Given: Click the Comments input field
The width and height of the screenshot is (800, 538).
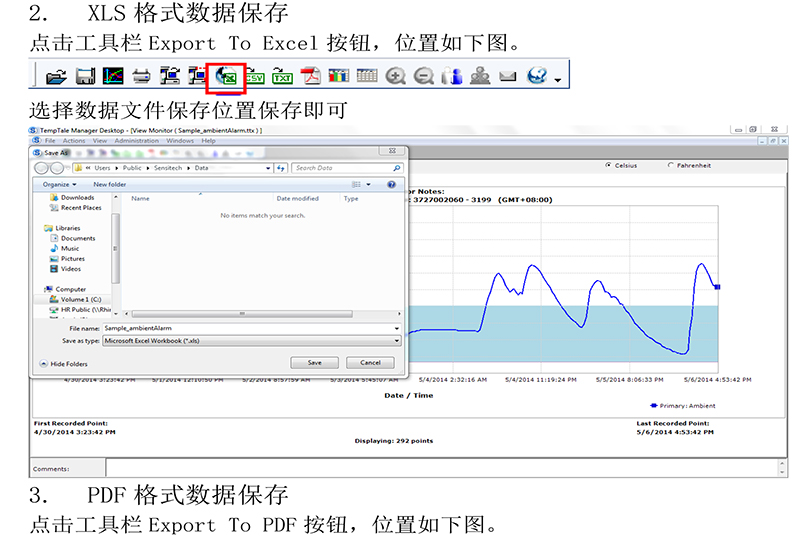Looking at the screenshot, I should (440, 468).
